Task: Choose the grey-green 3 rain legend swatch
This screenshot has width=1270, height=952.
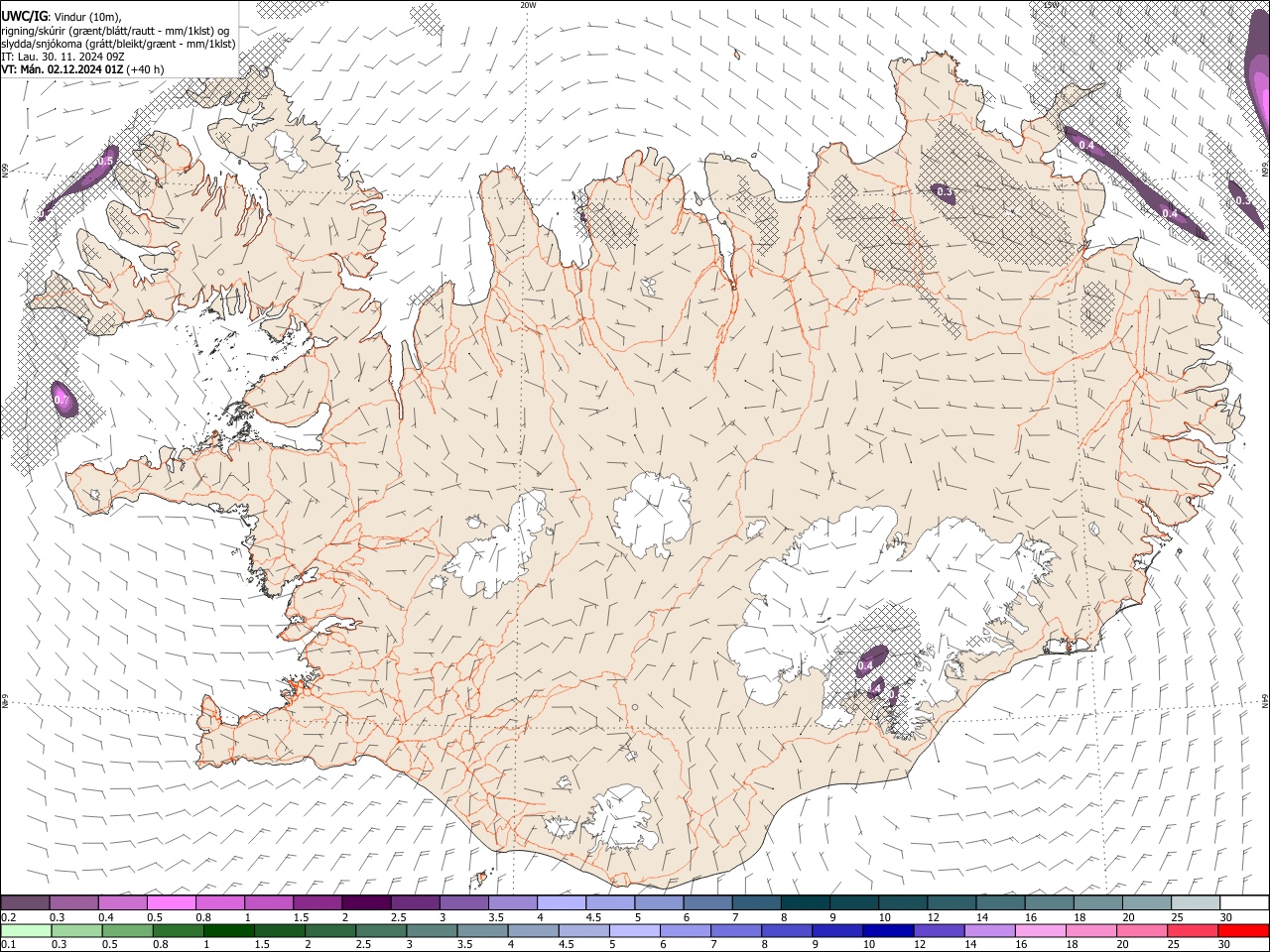Action: (433, 930)
